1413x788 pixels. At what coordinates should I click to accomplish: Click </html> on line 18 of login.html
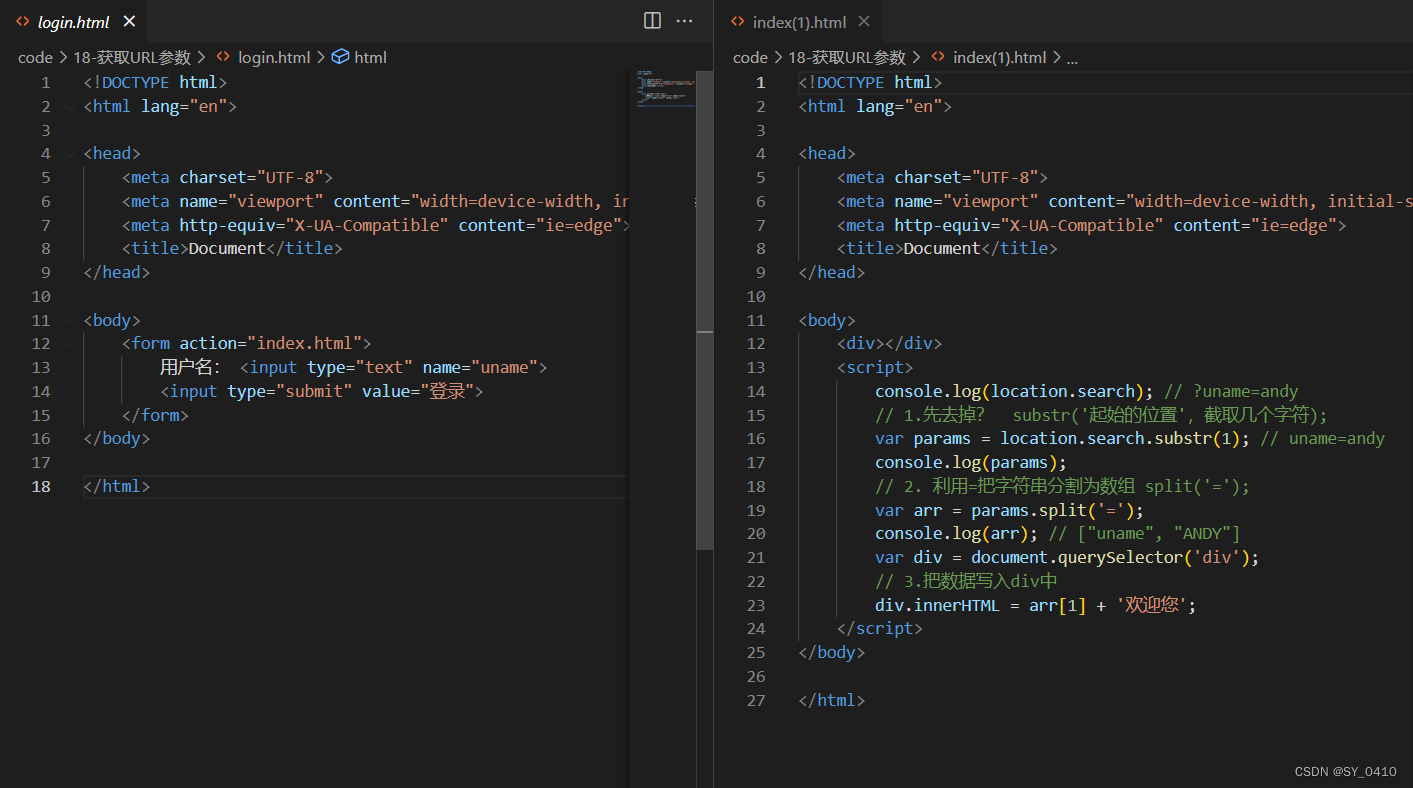117,486
